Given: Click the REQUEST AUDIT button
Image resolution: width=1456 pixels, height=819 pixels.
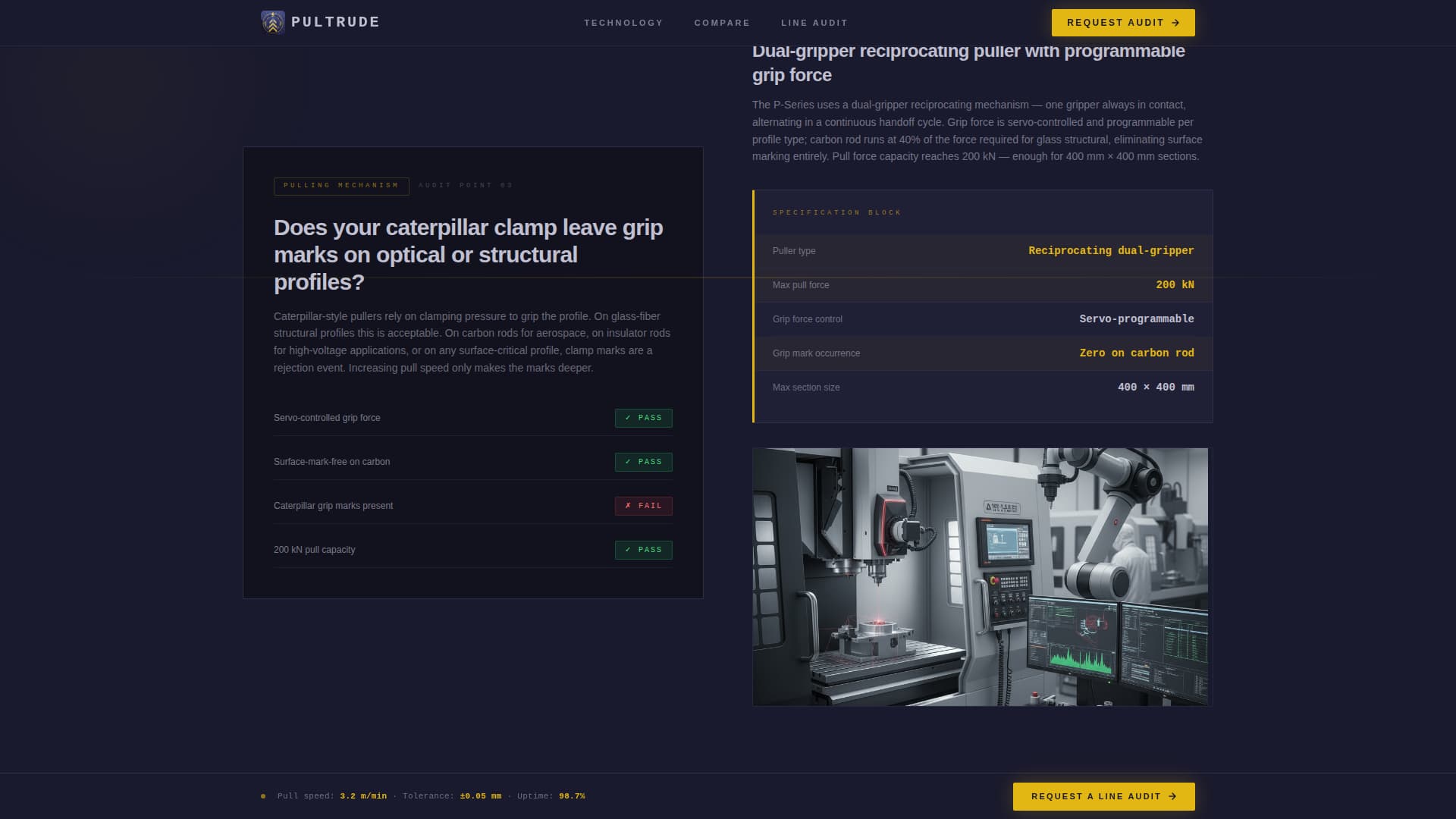Looking at the screenshot, I should [1123, 23].
